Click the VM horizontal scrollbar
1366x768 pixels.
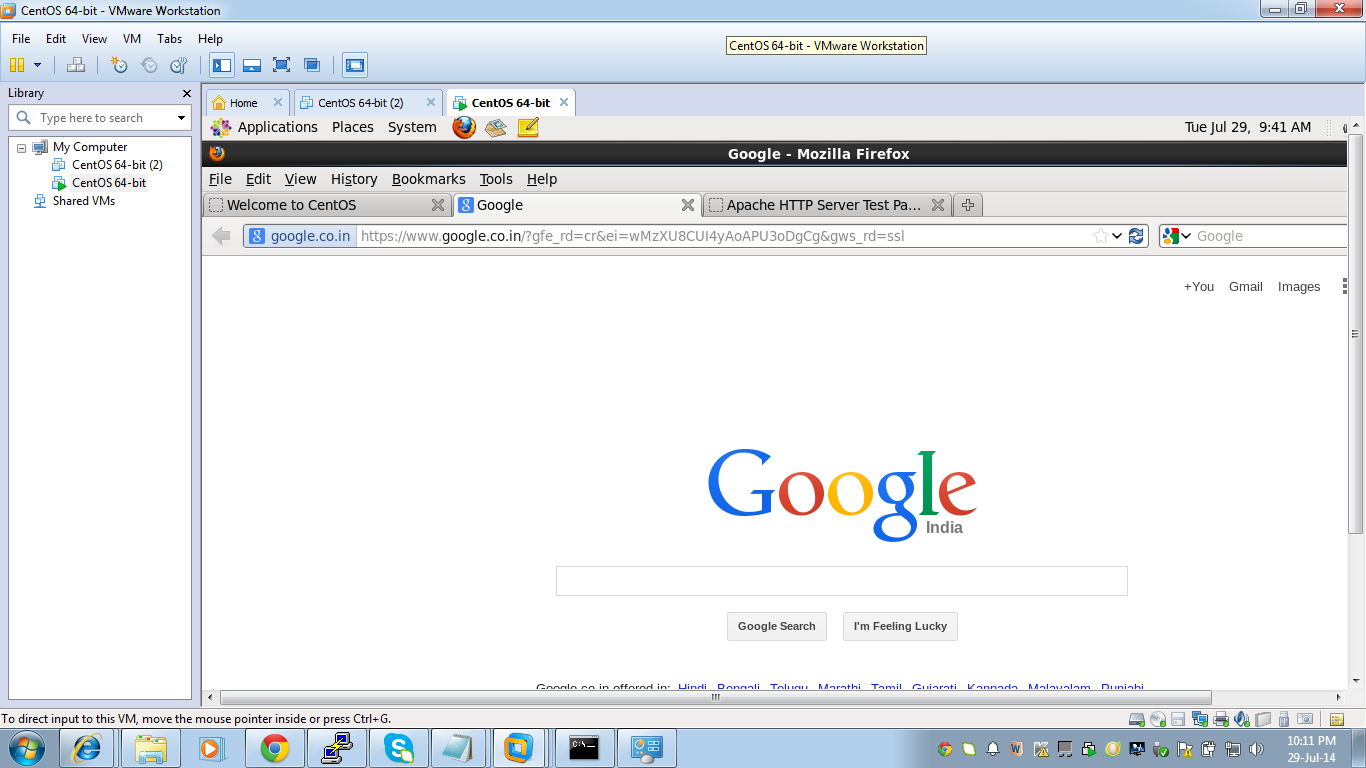coord(716,698)
